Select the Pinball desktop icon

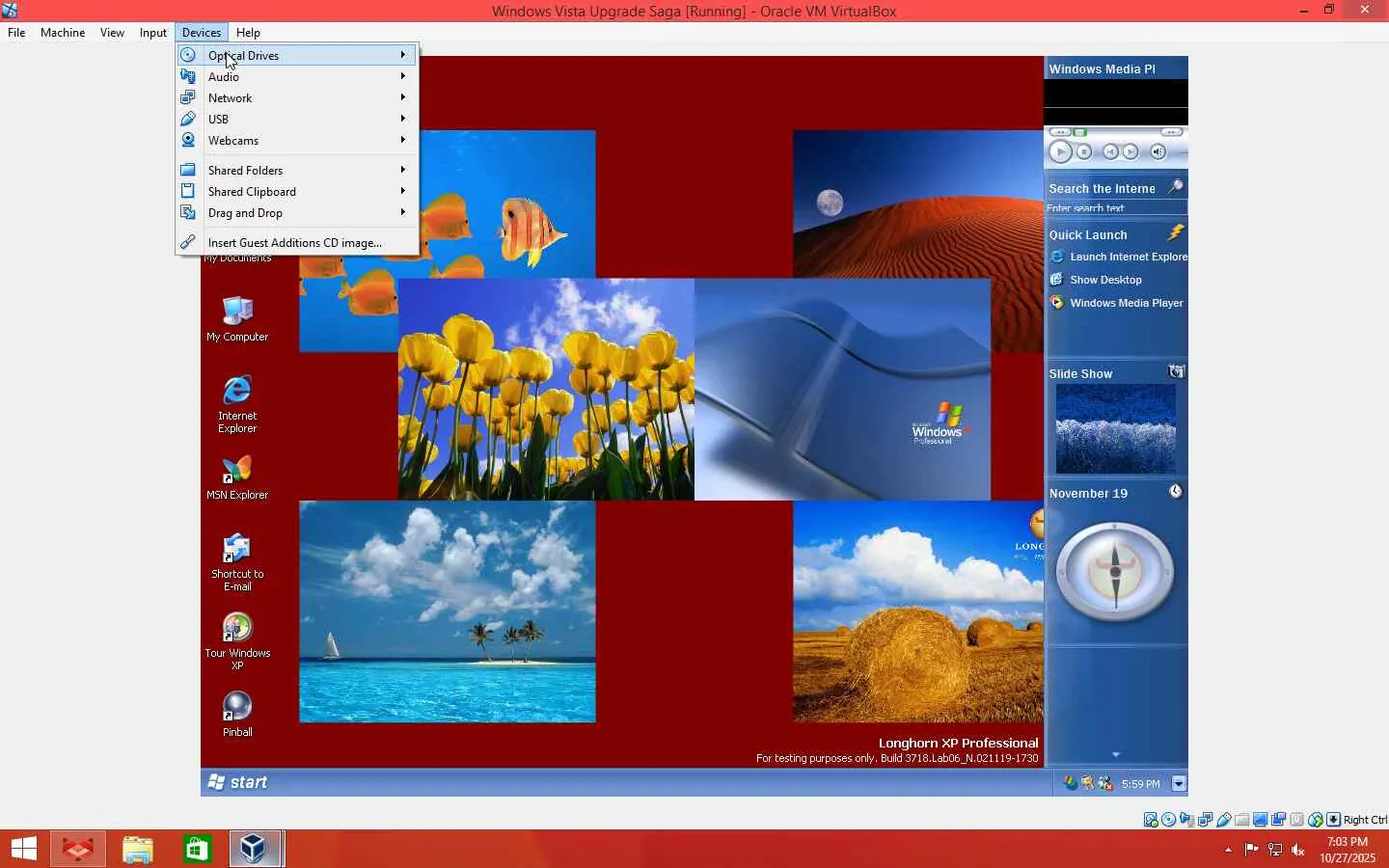click(x=237, y=715)
